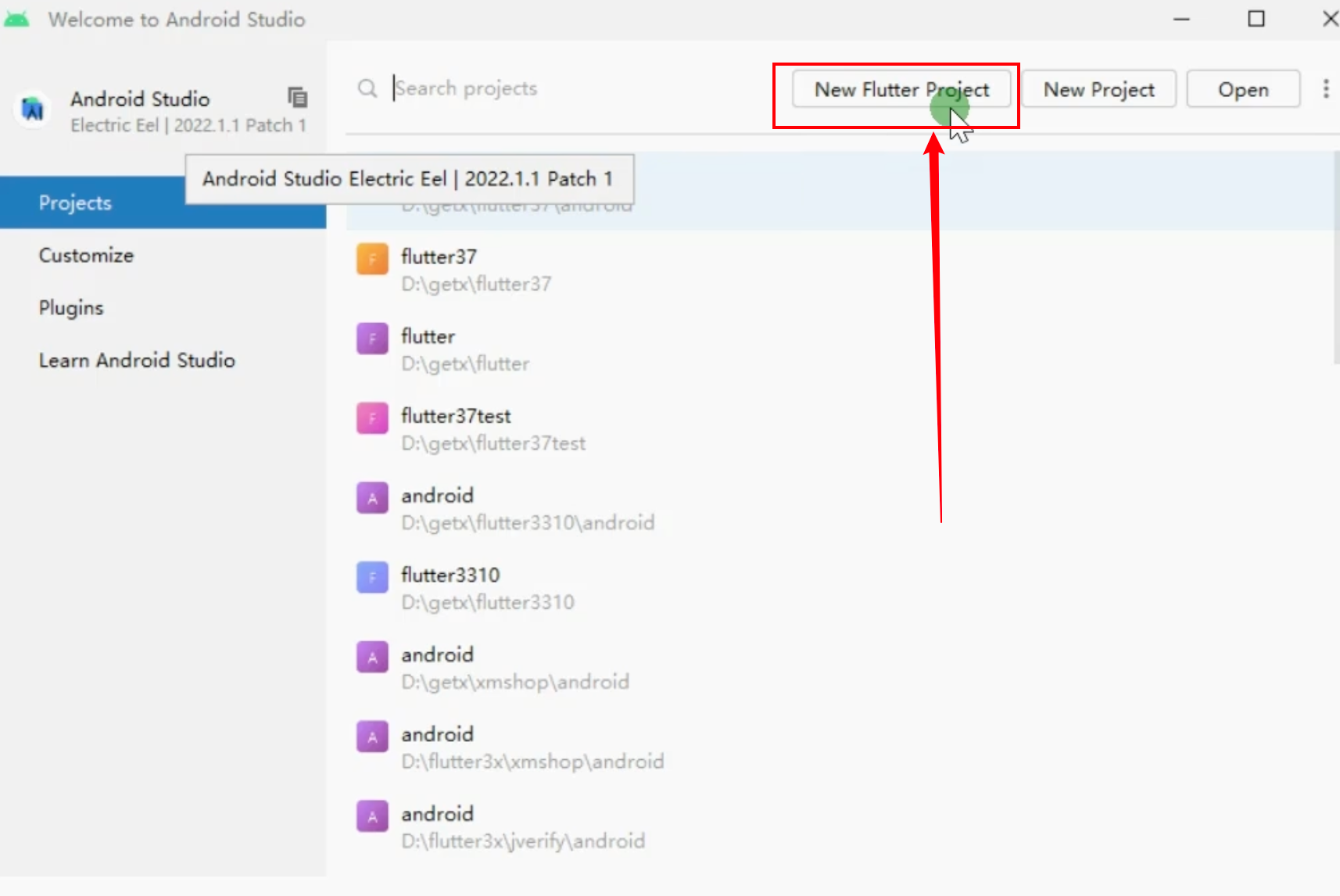Click the path D:\getx\flutter3310\android
1340x896 pixels.
pyautogui.click(x=528, y=522)
